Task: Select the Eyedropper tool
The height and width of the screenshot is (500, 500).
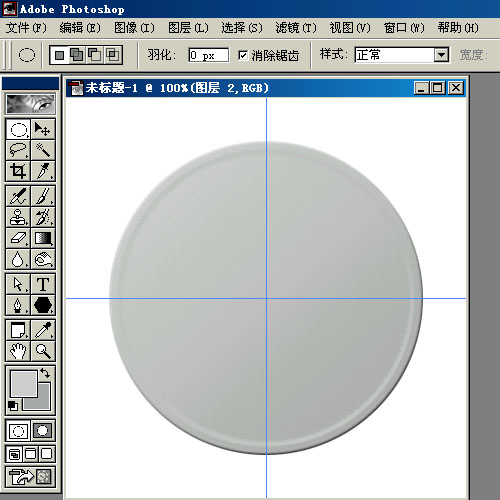Action: (x=43, y=330)
